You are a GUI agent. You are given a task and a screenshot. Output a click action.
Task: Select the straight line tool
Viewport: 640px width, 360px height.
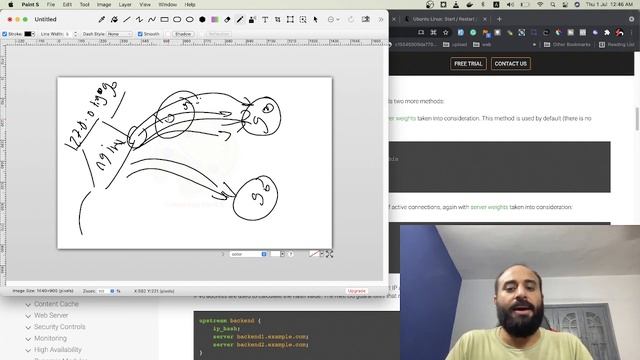point(127,19)
